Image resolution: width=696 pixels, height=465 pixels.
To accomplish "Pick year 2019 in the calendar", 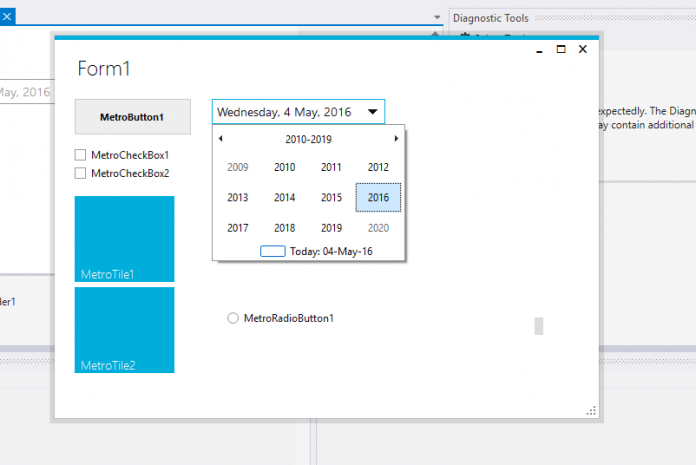I will 332,228.
